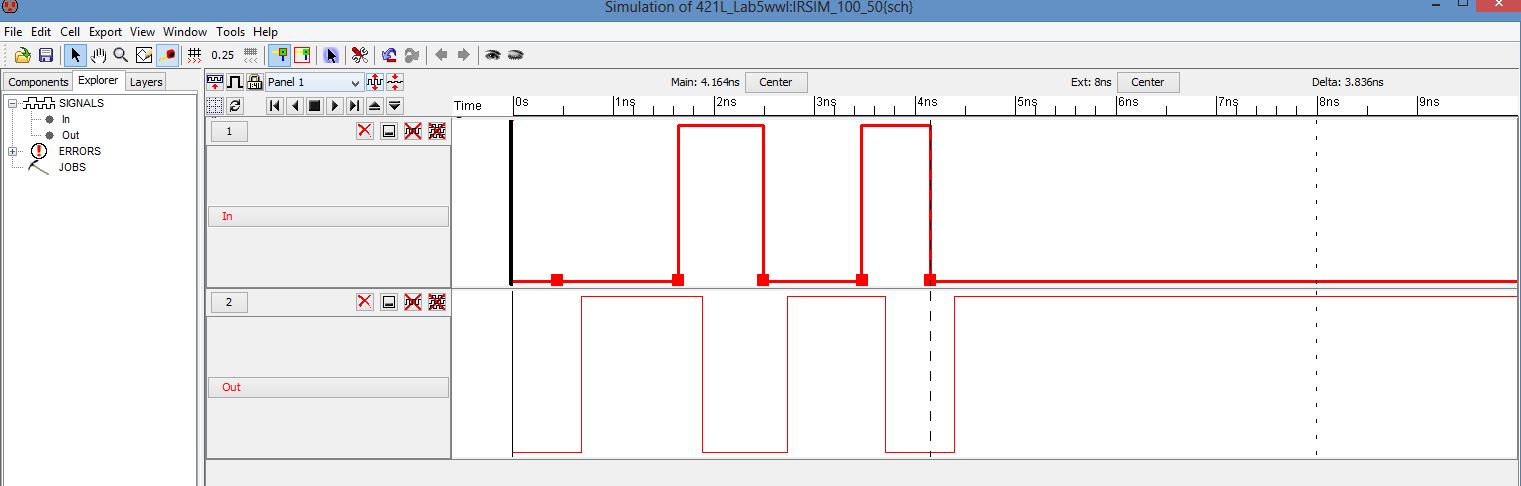Open the Window menu
1521x486 pixels.
point(185,32)
